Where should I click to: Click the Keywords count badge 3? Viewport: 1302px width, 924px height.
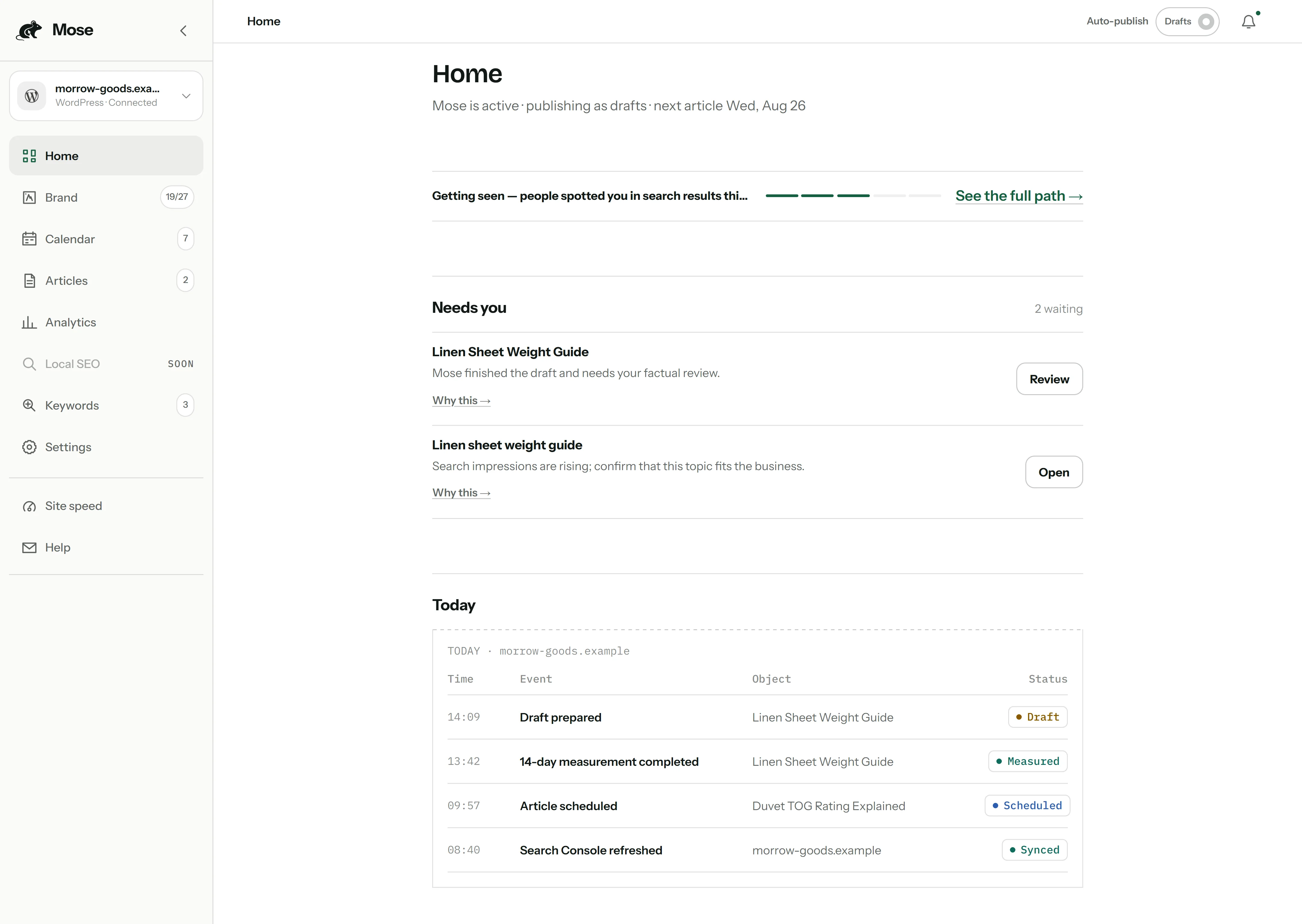tap(186, 405)
